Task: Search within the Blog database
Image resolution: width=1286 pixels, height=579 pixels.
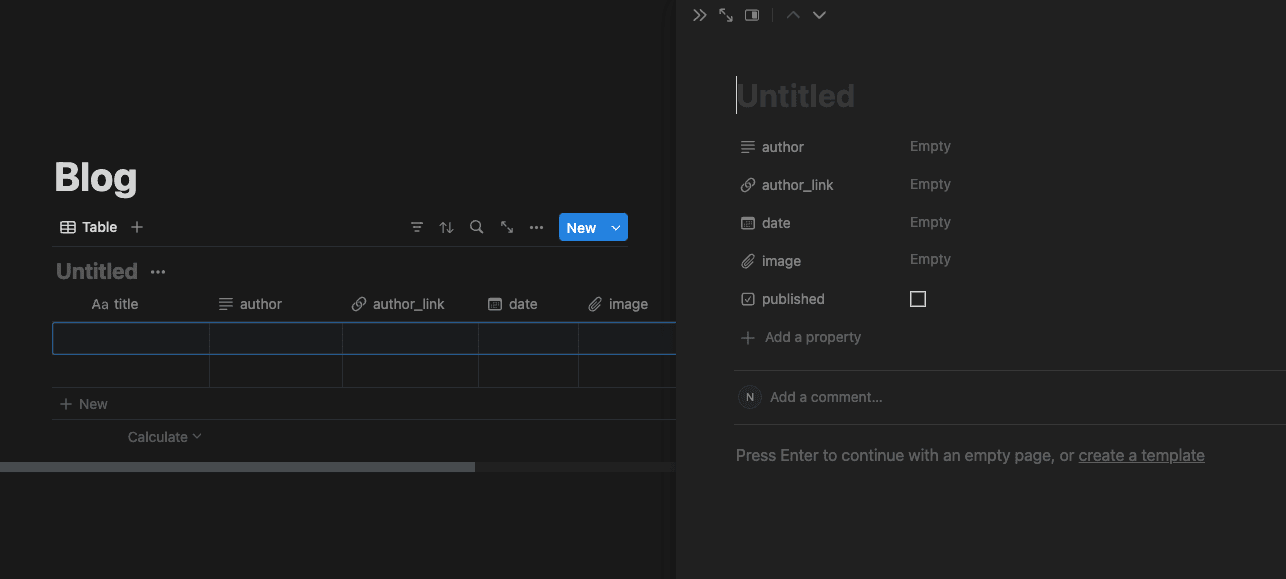Action: 476,227
